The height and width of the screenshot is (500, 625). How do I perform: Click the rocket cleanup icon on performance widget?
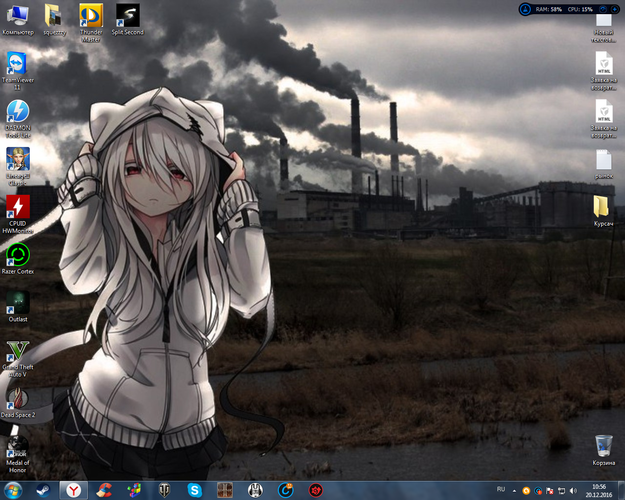click(525, 9)
